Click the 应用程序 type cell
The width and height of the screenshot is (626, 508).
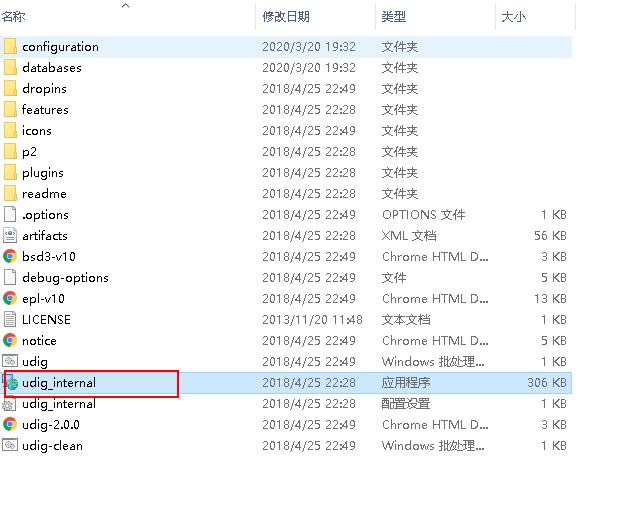pyautogui.click(x=406, y=383)
